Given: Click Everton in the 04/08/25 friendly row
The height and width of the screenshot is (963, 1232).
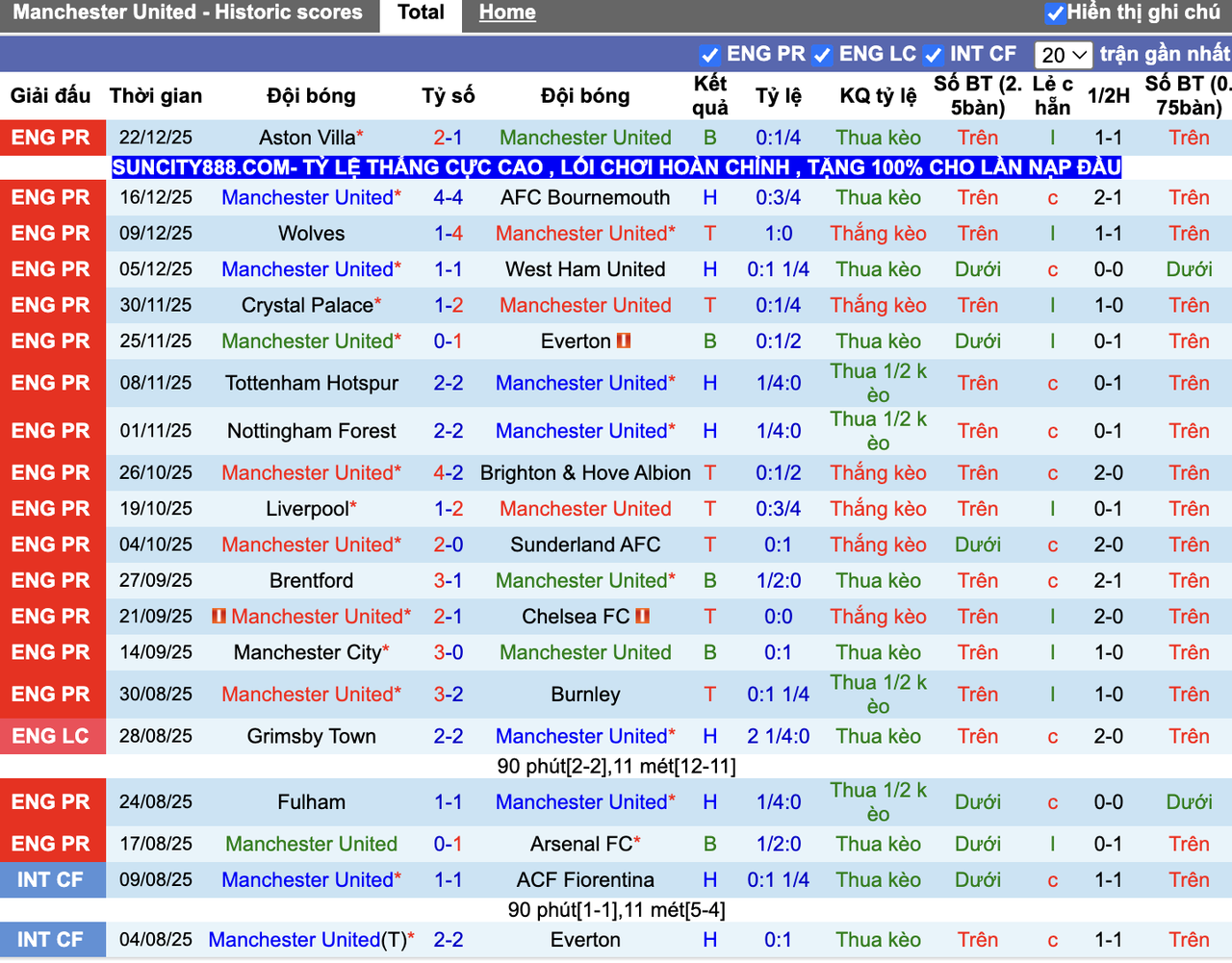Looking at the screenshot, I should pos(585,940).
